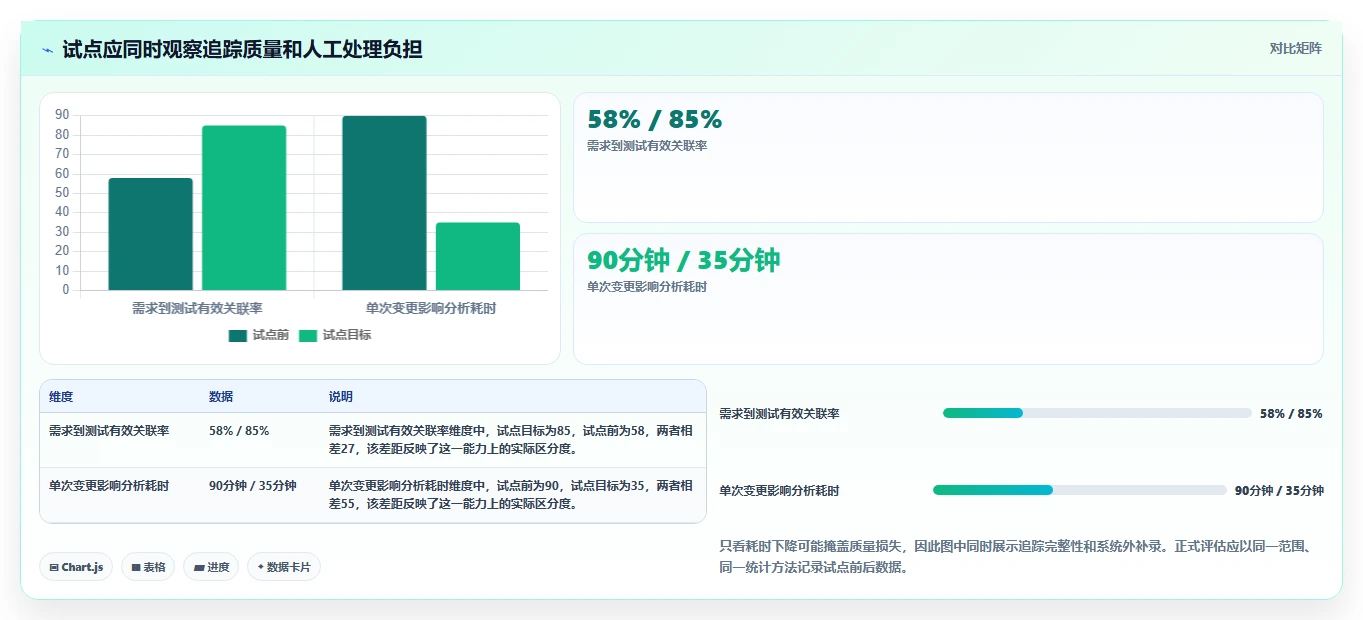Viewport: 1363px width, 620px height.
Task: Click the 对比矩阵 label in header
Action: coord(1296,48)
